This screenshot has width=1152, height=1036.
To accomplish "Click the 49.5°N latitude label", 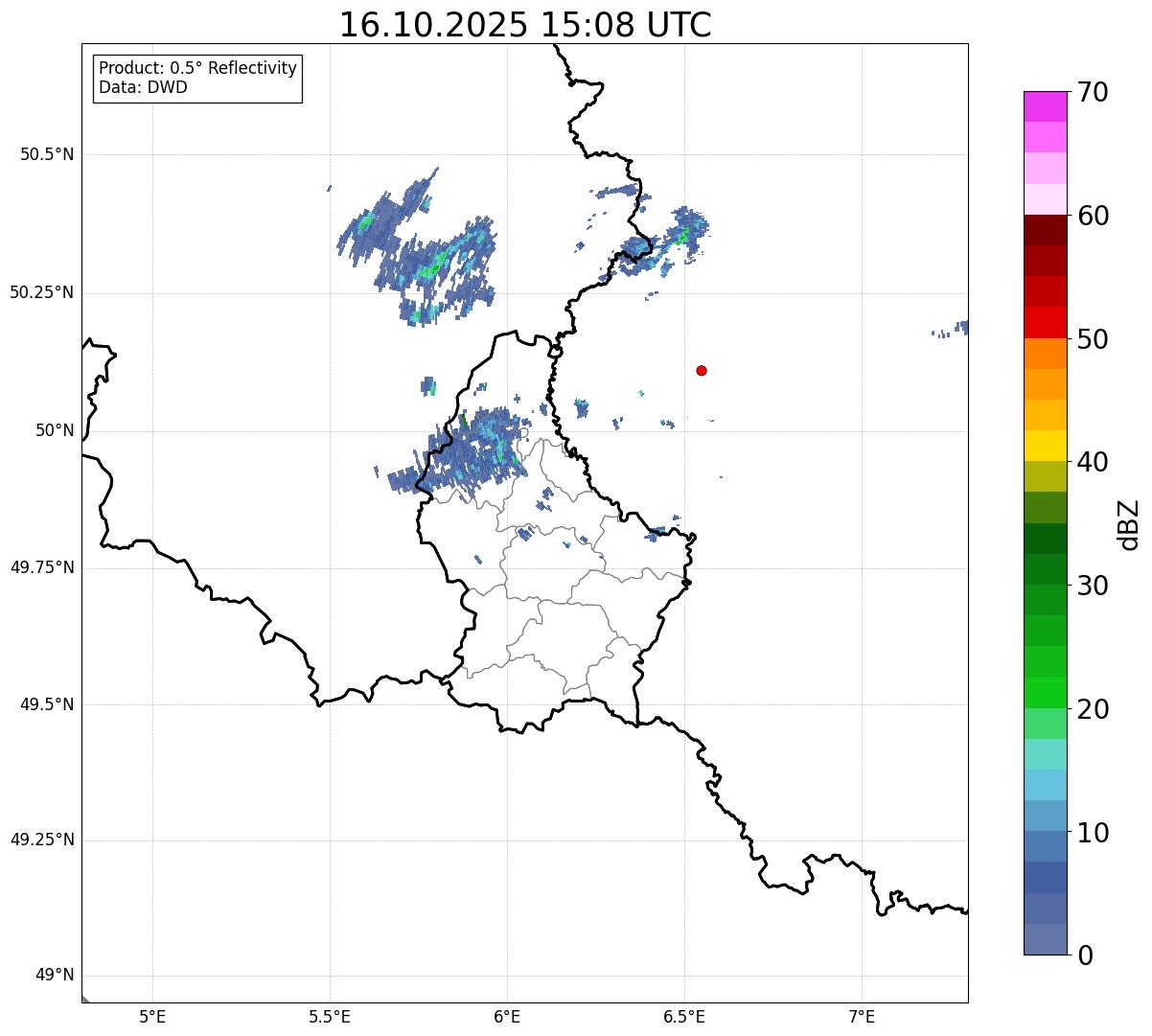I will tap(47, 704).
